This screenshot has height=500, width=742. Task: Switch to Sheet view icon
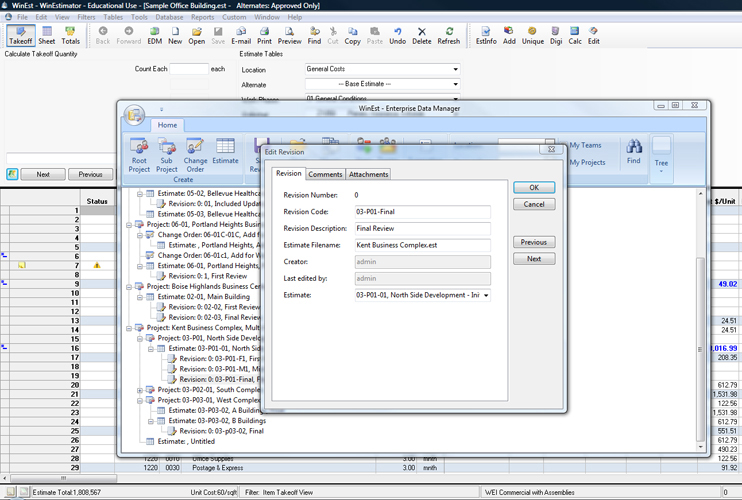coord(46,35)
